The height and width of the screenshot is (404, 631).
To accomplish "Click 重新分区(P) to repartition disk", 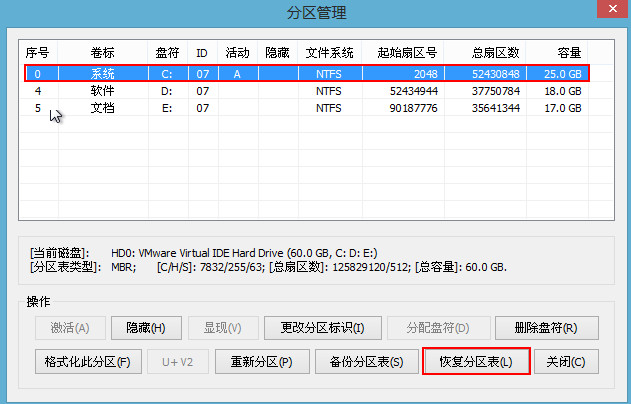I will click(x=262, y=362).
